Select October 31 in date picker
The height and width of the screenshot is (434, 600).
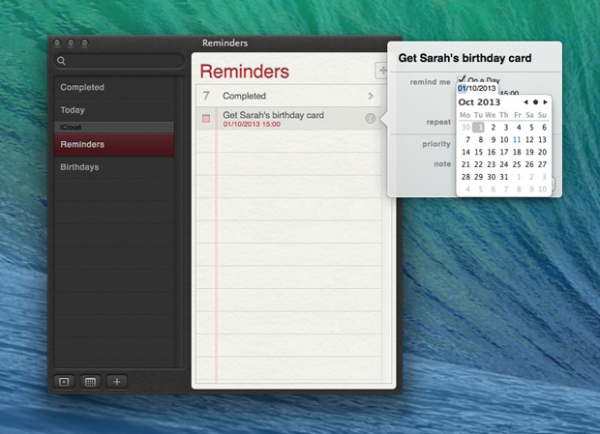pyautogui.click(x=504, y=177)
